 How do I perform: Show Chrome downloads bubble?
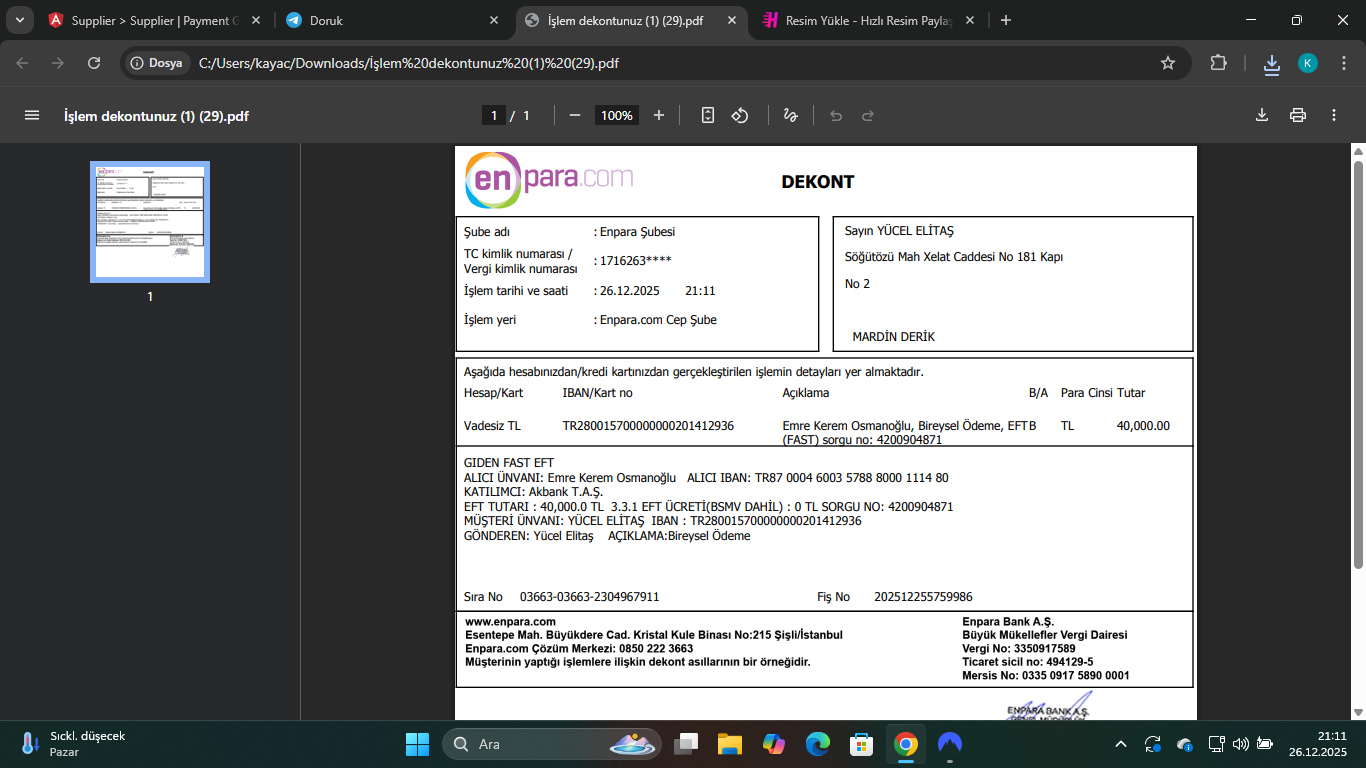tap(1272, 64)
